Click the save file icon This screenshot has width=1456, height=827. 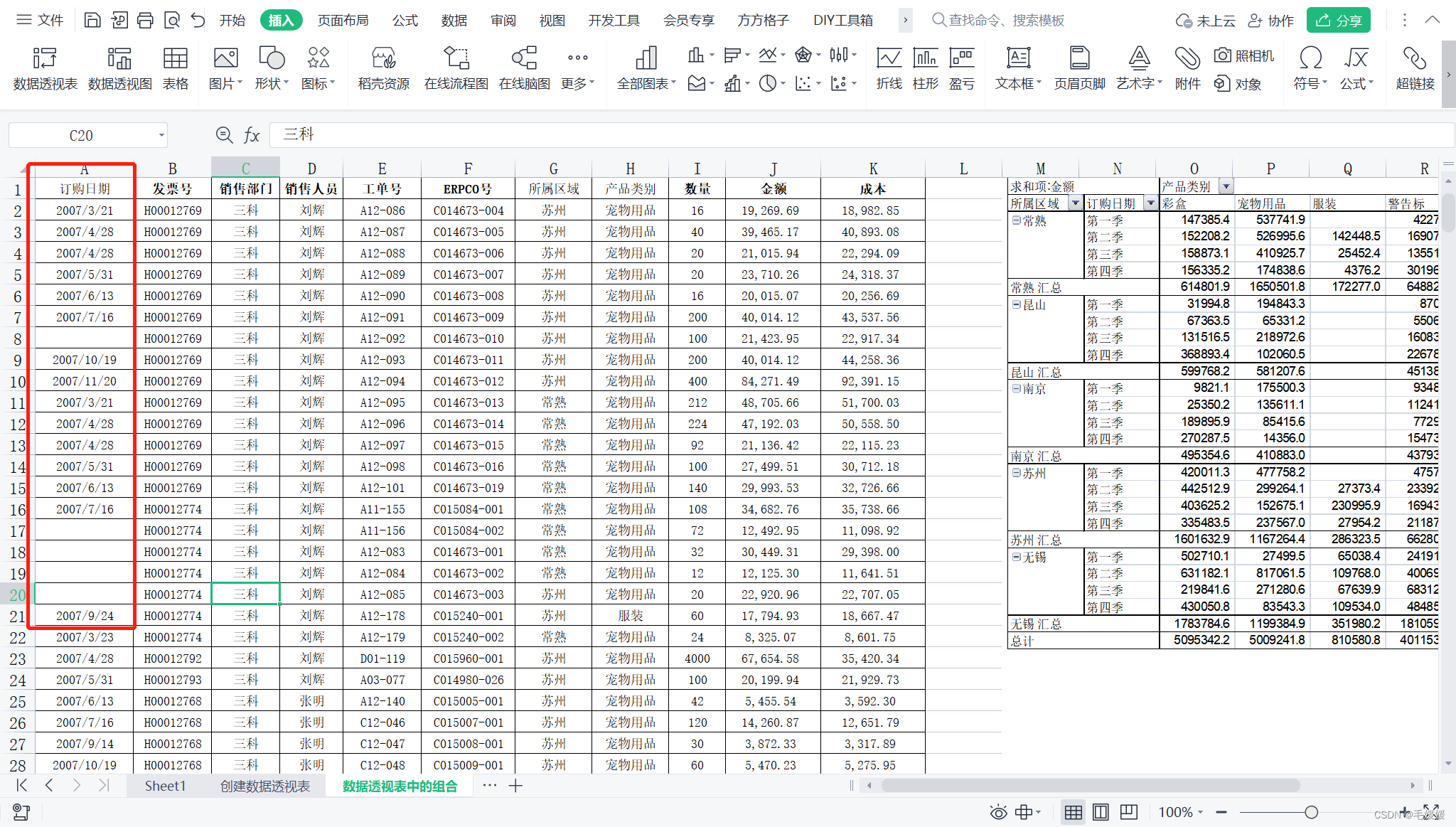(92, 20)
